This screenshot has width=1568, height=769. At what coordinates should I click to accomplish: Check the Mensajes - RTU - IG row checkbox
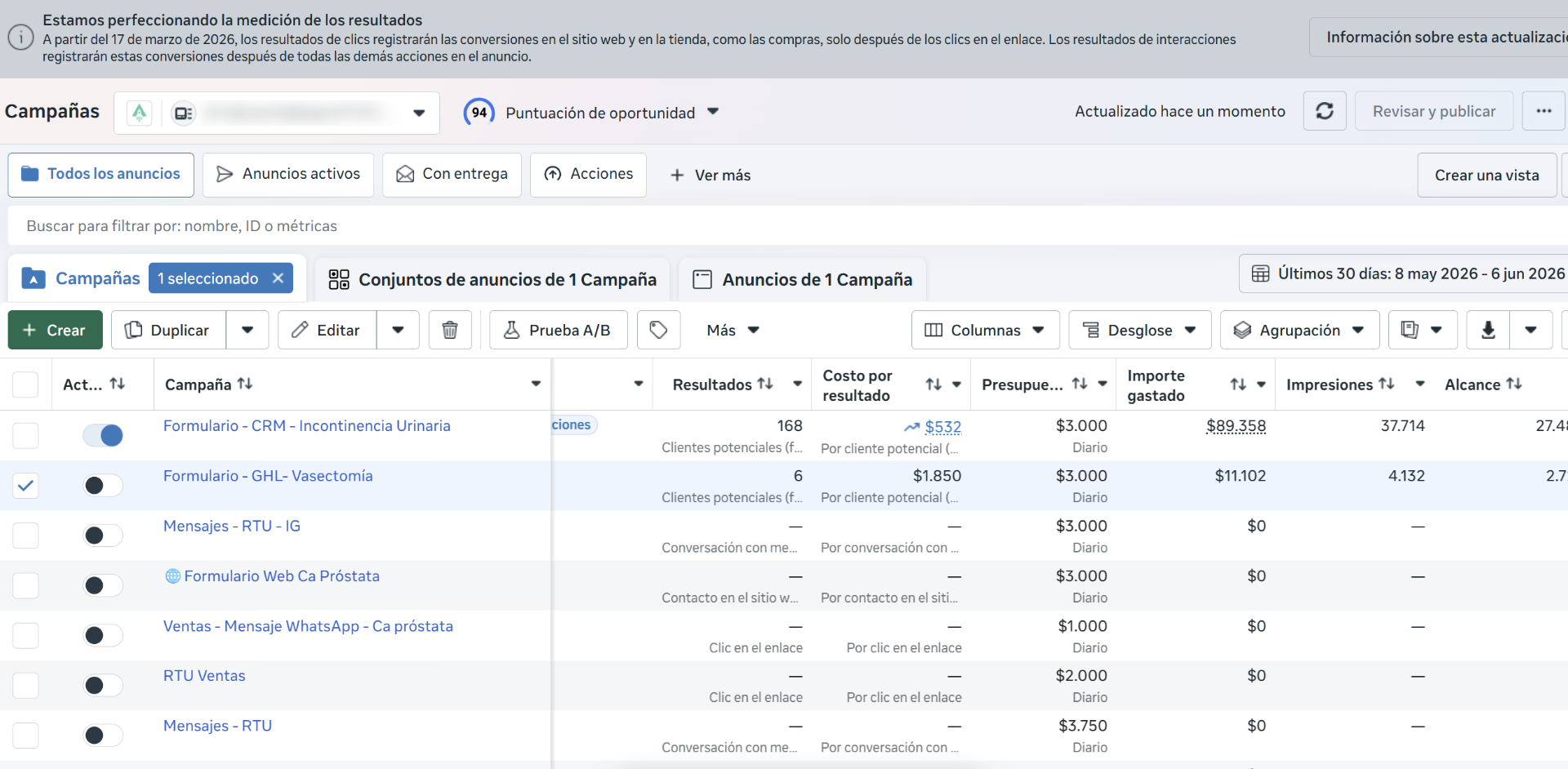tap(25, 536)
